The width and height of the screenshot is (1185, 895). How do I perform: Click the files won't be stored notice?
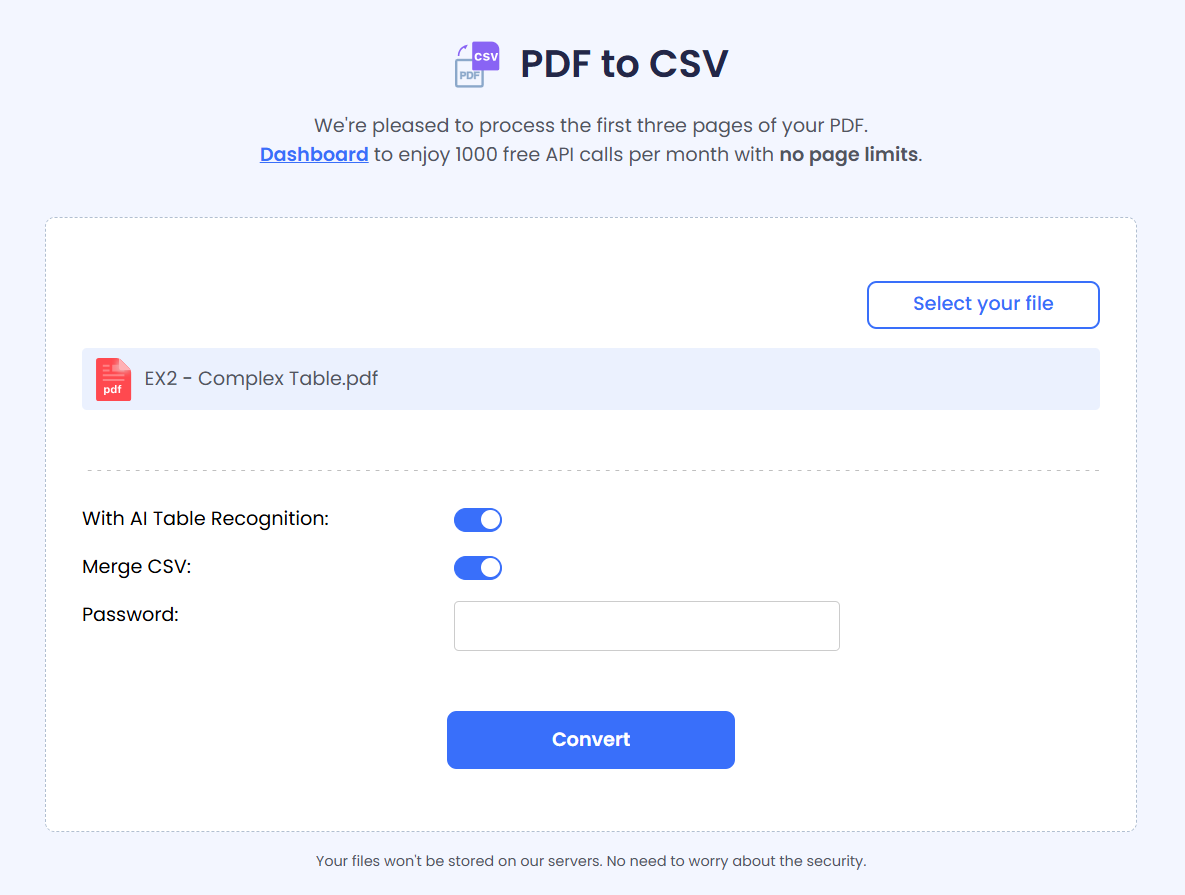tap(590, 860)
